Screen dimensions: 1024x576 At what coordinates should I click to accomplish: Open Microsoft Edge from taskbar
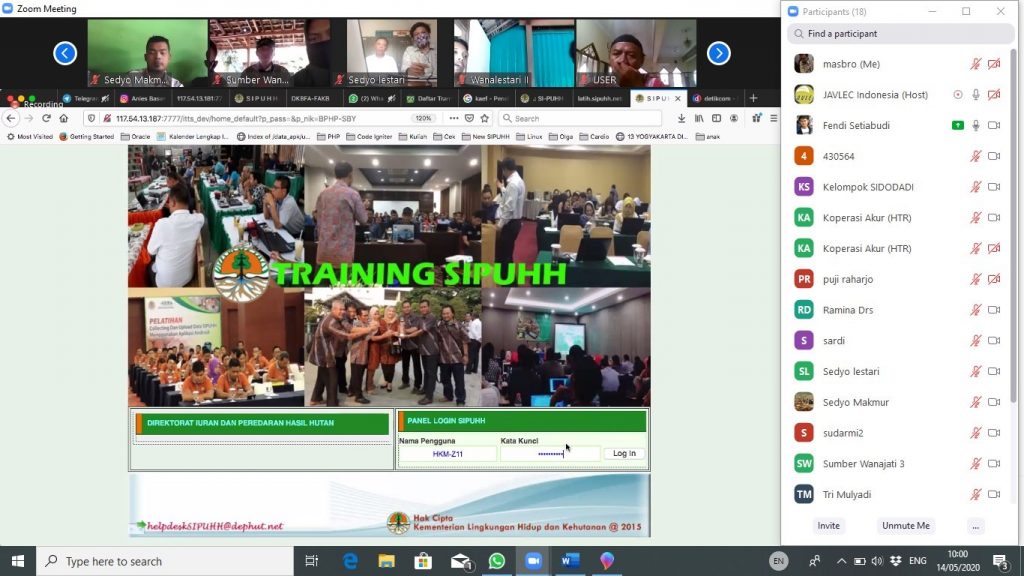pyautogui.click(x=350, y=561)
